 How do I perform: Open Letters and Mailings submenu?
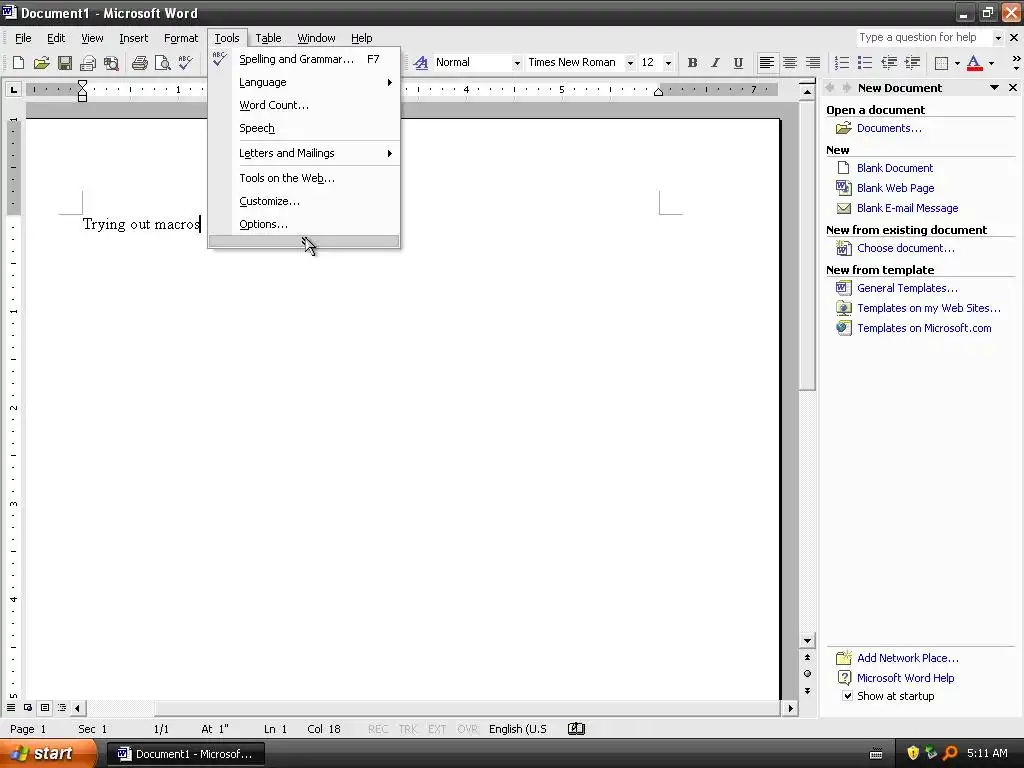304,153
